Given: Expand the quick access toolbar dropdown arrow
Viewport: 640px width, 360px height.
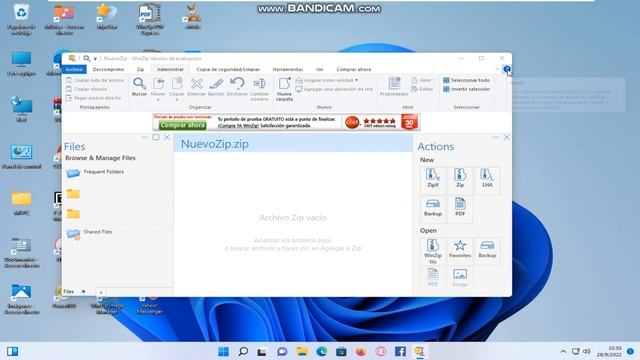Looking at the screenshot, I should tap(95, 59).
